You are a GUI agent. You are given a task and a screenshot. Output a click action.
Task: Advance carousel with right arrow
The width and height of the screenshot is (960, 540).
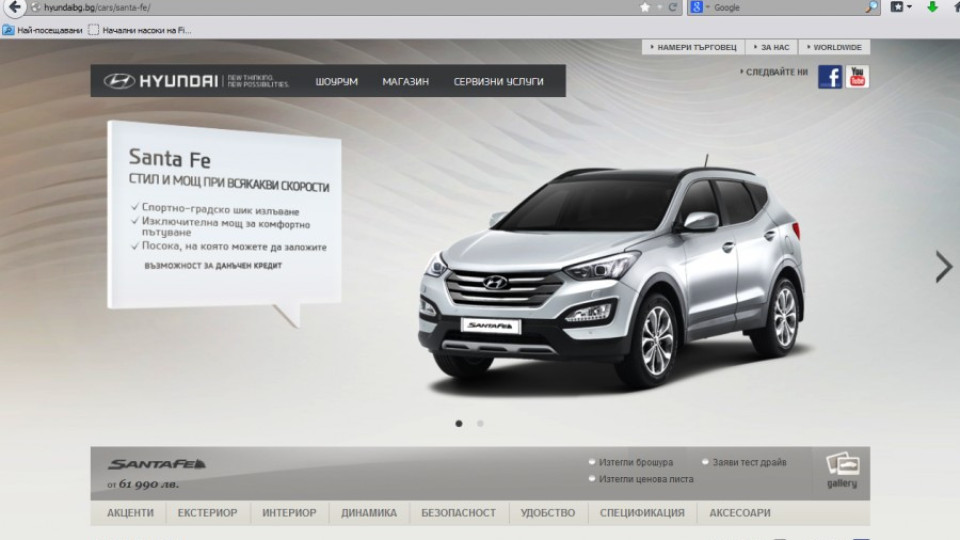tap(943, 266)
